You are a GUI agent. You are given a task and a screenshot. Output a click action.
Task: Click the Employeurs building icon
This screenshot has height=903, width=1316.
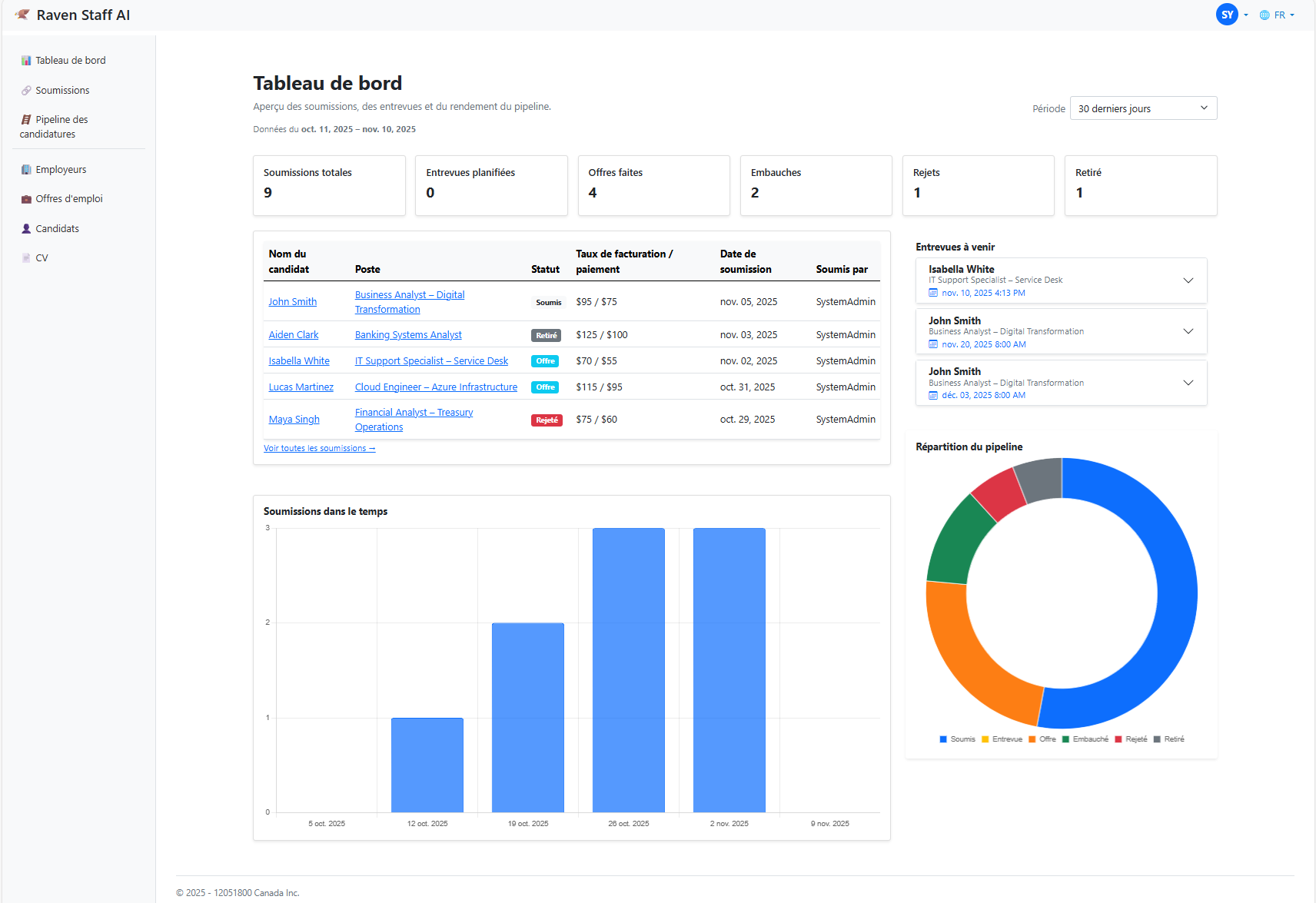(26, 169)
